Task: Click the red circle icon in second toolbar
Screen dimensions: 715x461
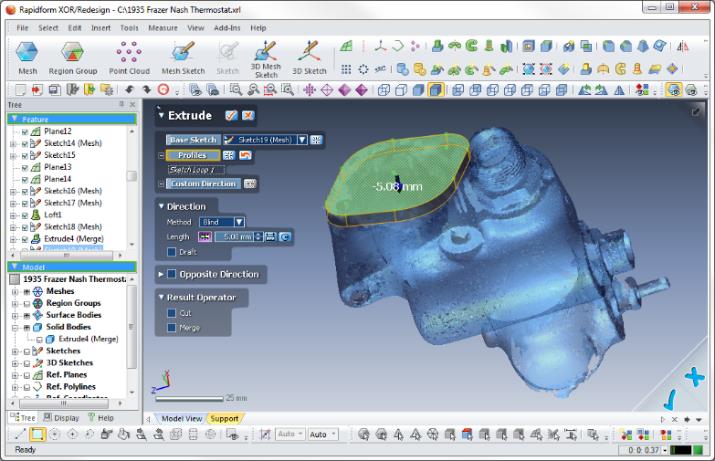Action: (163, 90)
